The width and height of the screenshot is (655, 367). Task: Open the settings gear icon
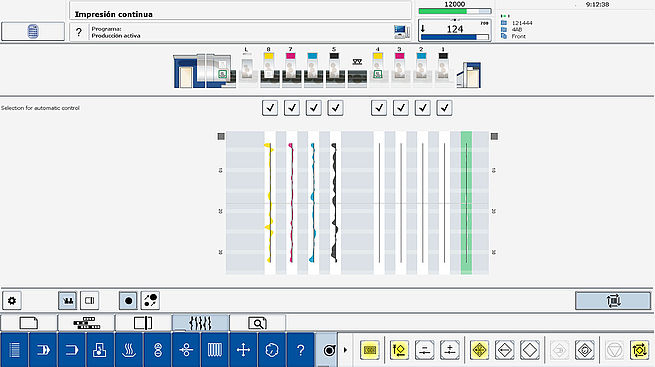[x=12, y=301]
